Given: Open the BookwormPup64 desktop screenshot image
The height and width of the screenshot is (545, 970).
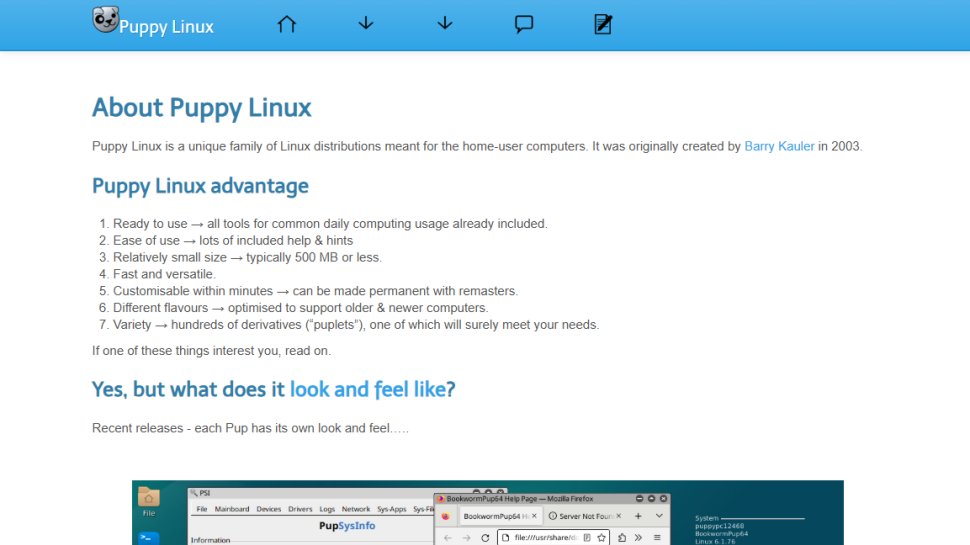Looking at the screenshot, I should (x=487, y=512).
